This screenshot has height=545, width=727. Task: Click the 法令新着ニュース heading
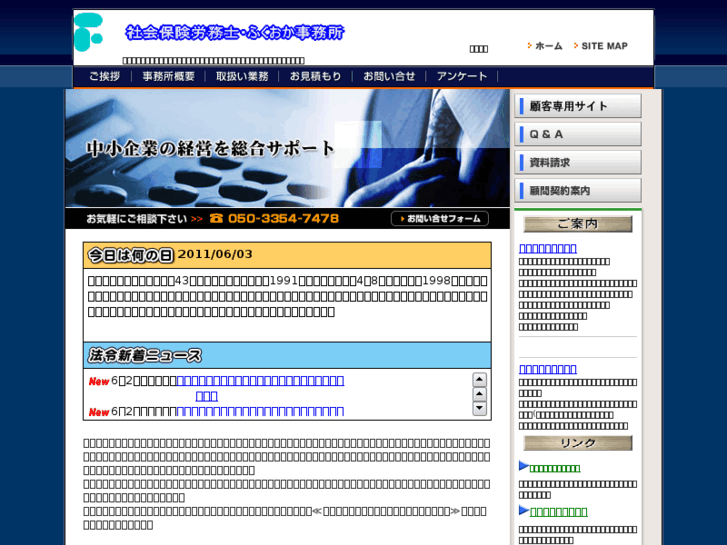[145, 356]
